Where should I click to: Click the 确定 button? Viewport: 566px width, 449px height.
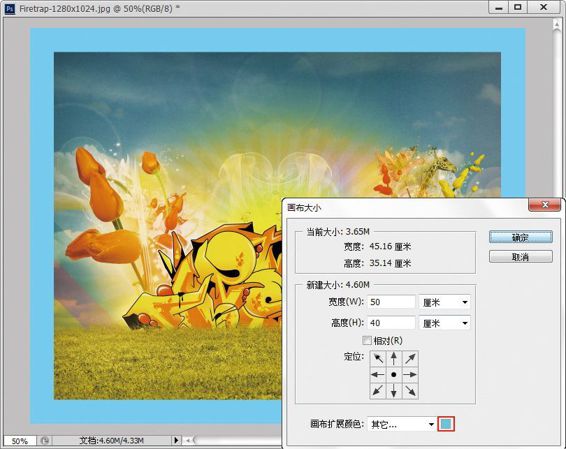coord(521,237)
